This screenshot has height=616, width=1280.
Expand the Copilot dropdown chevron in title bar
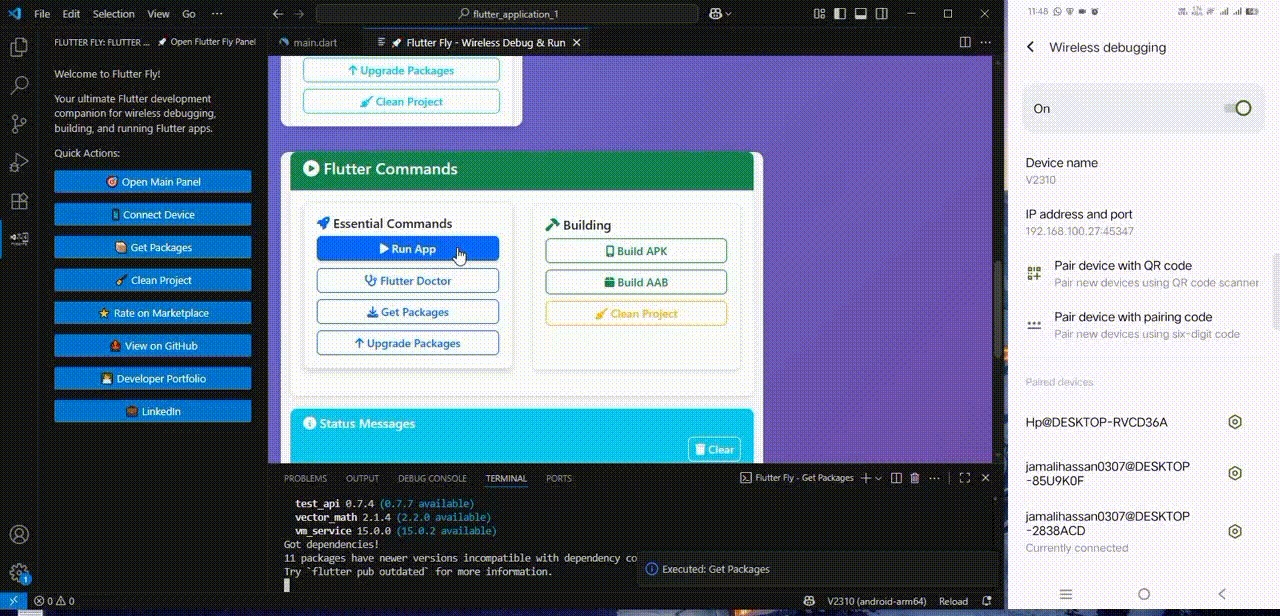click(729, 14)
